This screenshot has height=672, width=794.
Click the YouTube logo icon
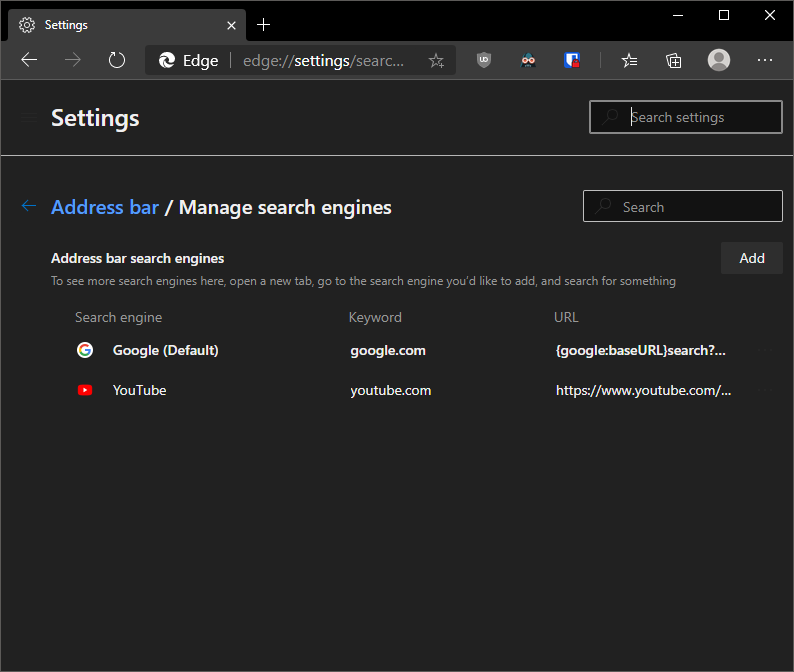coord(85,390)
